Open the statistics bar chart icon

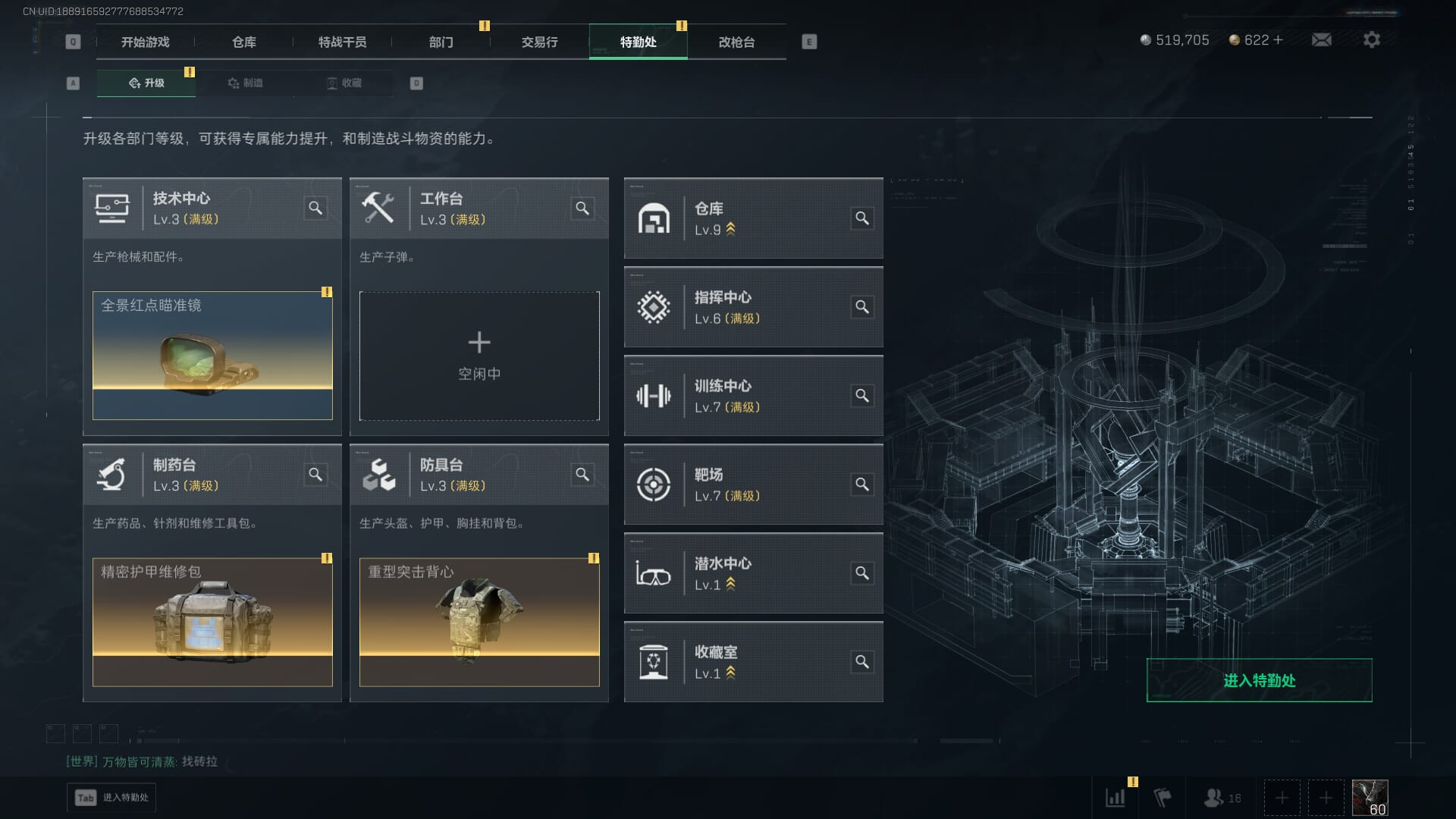pyautogui.click(x=1116, y=798)
